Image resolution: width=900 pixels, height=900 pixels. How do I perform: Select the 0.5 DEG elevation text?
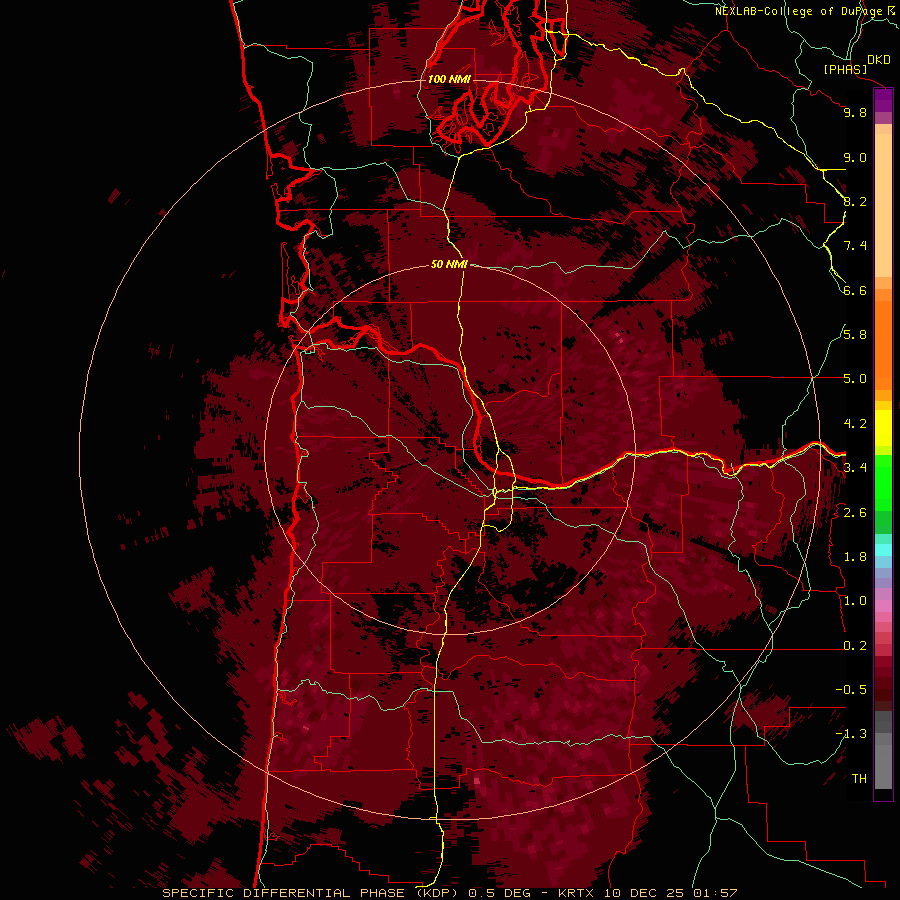pyautogui.click(x=501, y=893)
